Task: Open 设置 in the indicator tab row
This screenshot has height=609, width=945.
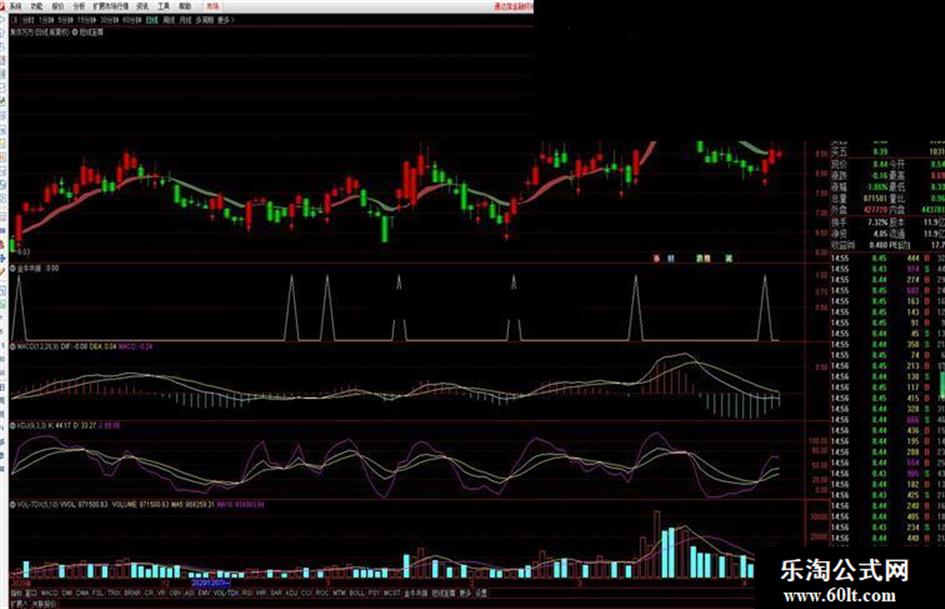Action: (x=481, y=593)
